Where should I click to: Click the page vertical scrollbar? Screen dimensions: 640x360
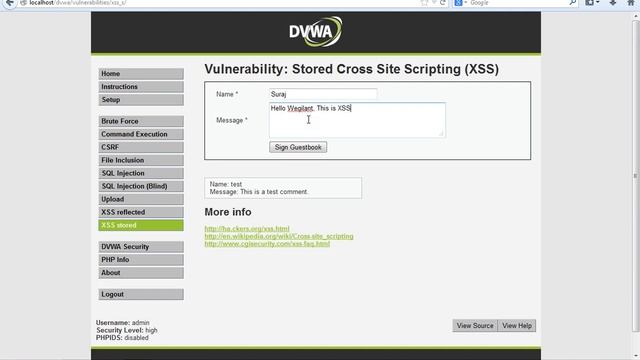tap(636, 176)
